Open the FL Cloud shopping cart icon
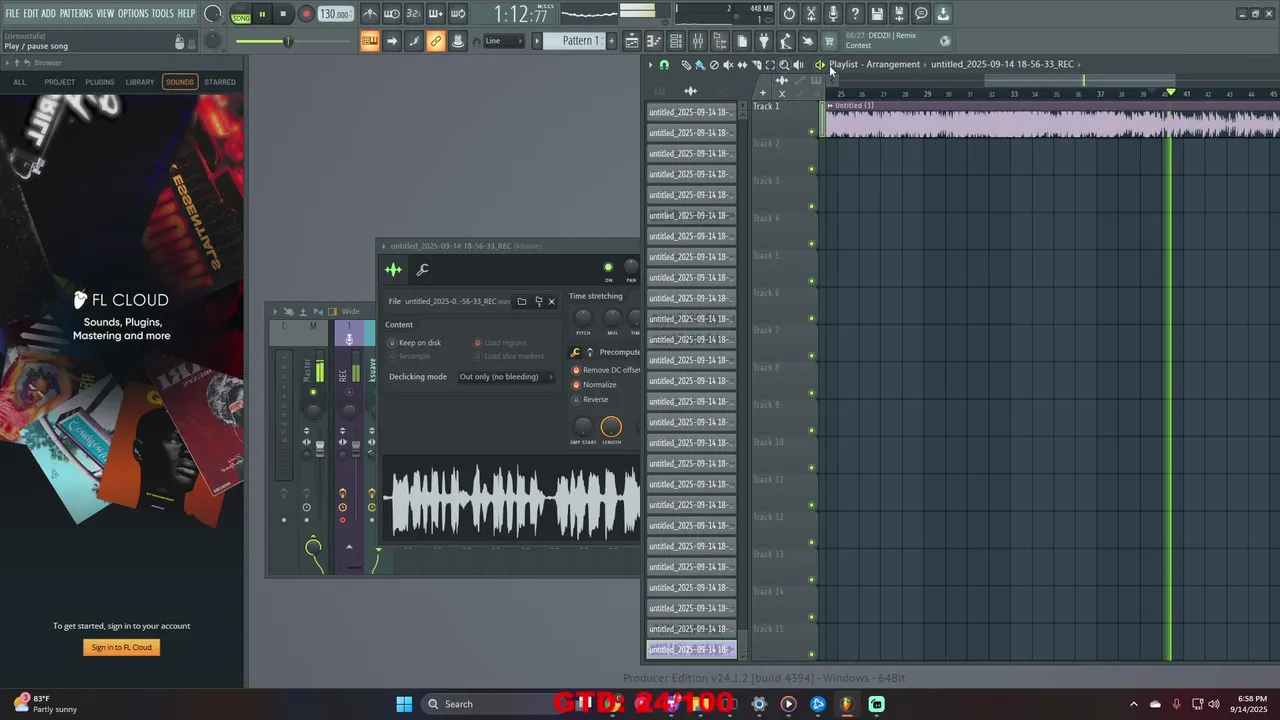Viewport: 1280px width, 720px height. pos(829,41)
